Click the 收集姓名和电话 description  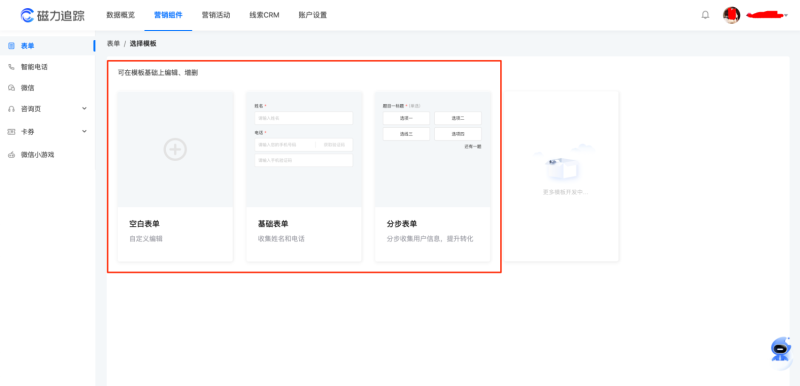(x=282, y=239)
